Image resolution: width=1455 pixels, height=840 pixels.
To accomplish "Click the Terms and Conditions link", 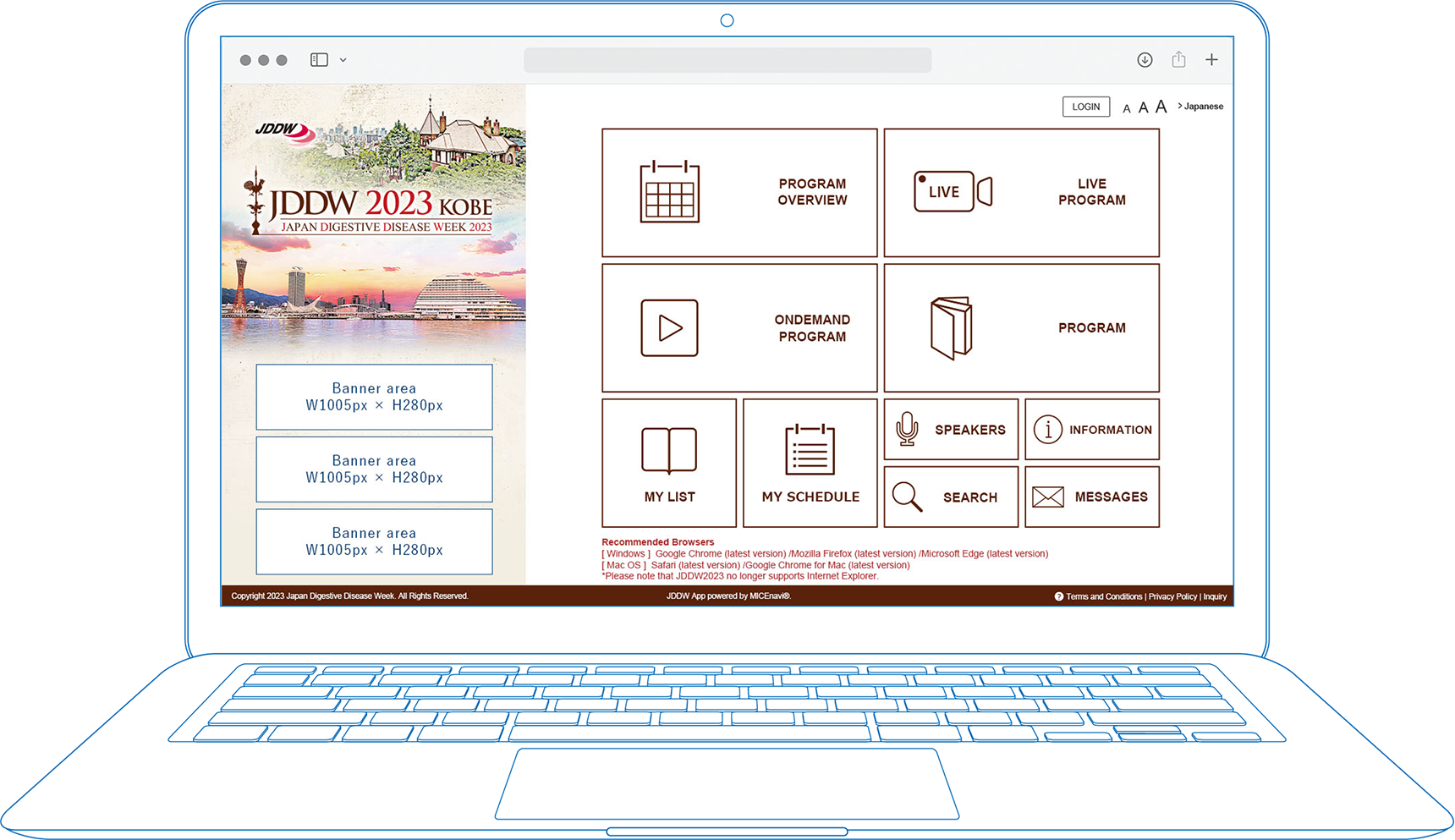I will [1104, 596].
